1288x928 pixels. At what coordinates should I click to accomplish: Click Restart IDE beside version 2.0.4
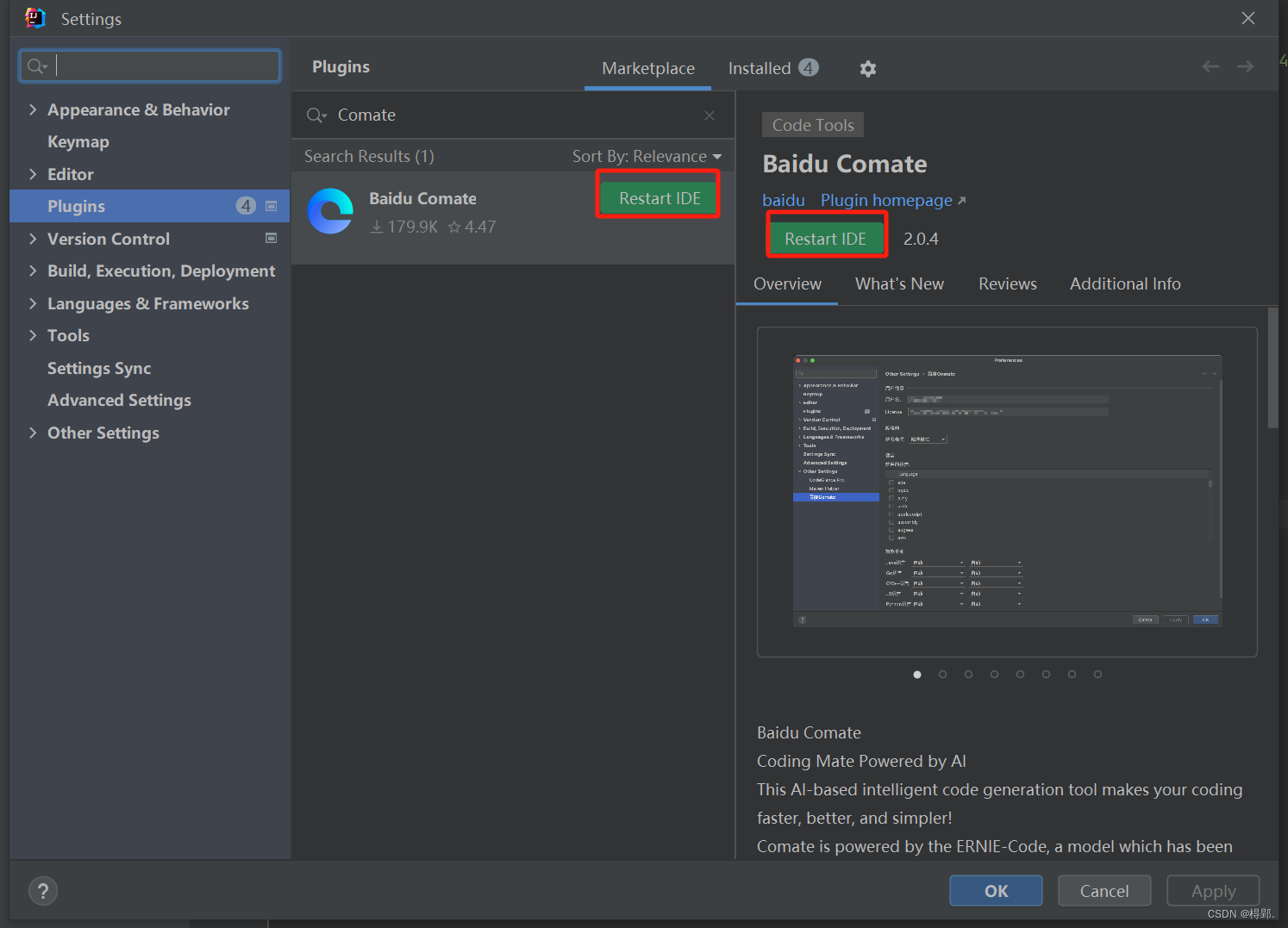pyautogui.click(x=826, y=239)
